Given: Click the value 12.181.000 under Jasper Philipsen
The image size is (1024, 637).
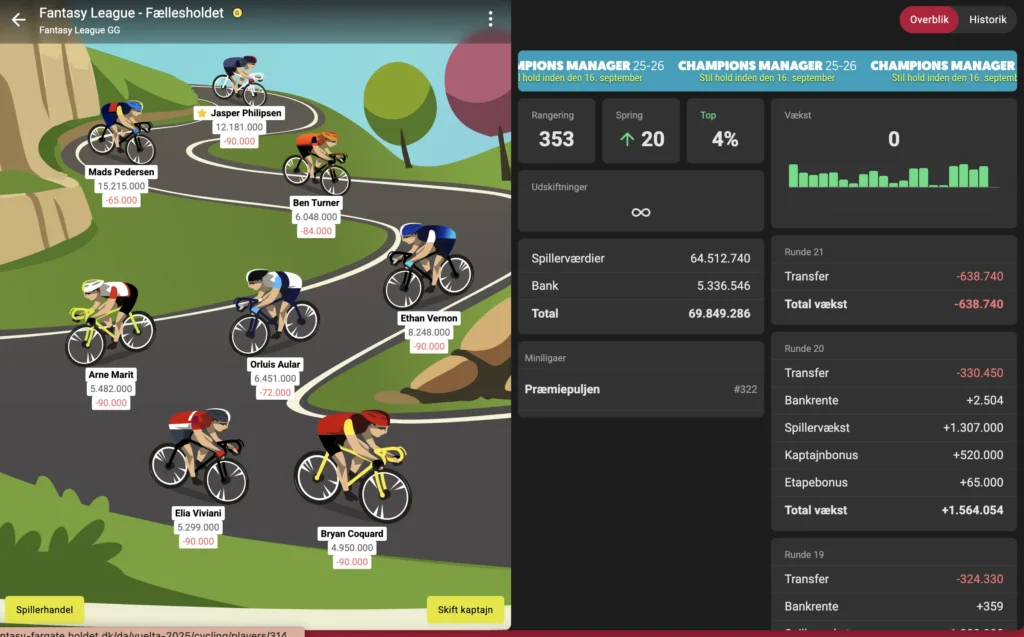Looking at the screenshot, I should [x=239, y=127].
